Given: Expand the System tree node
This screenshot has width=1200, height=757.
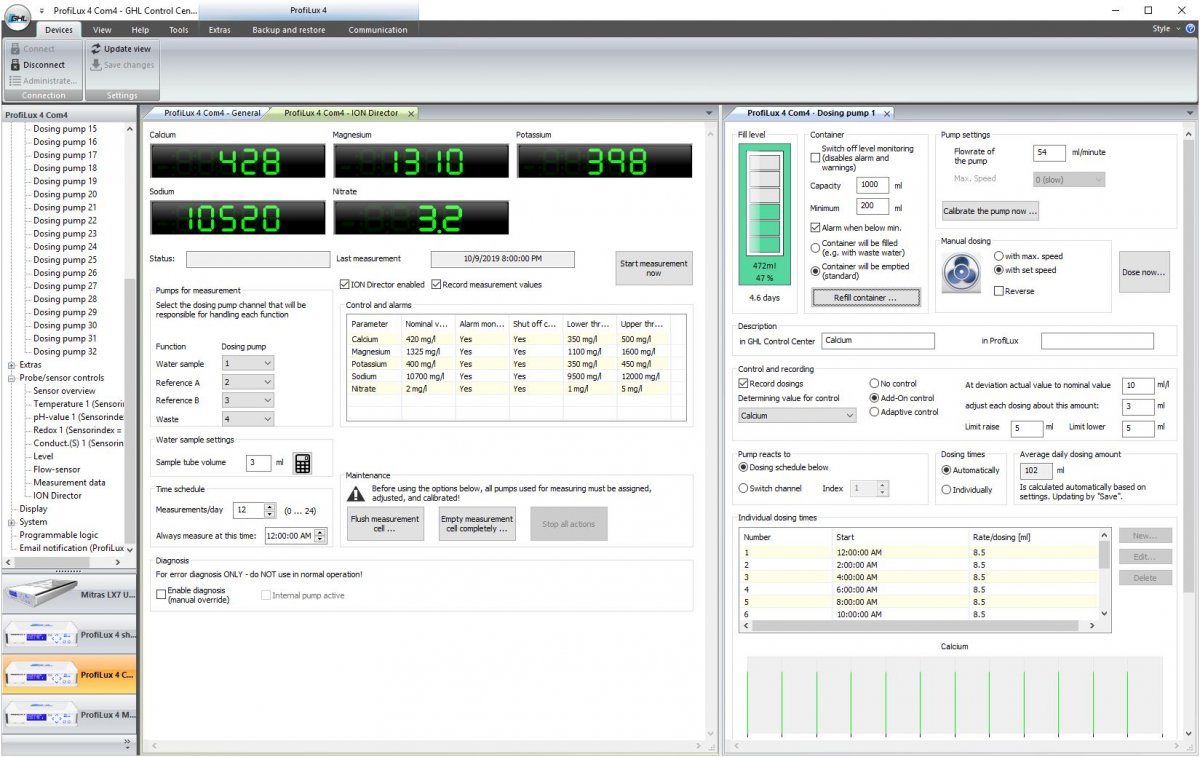Looking at the screenshot, I should pyautogui.click(x=11, y=522).
